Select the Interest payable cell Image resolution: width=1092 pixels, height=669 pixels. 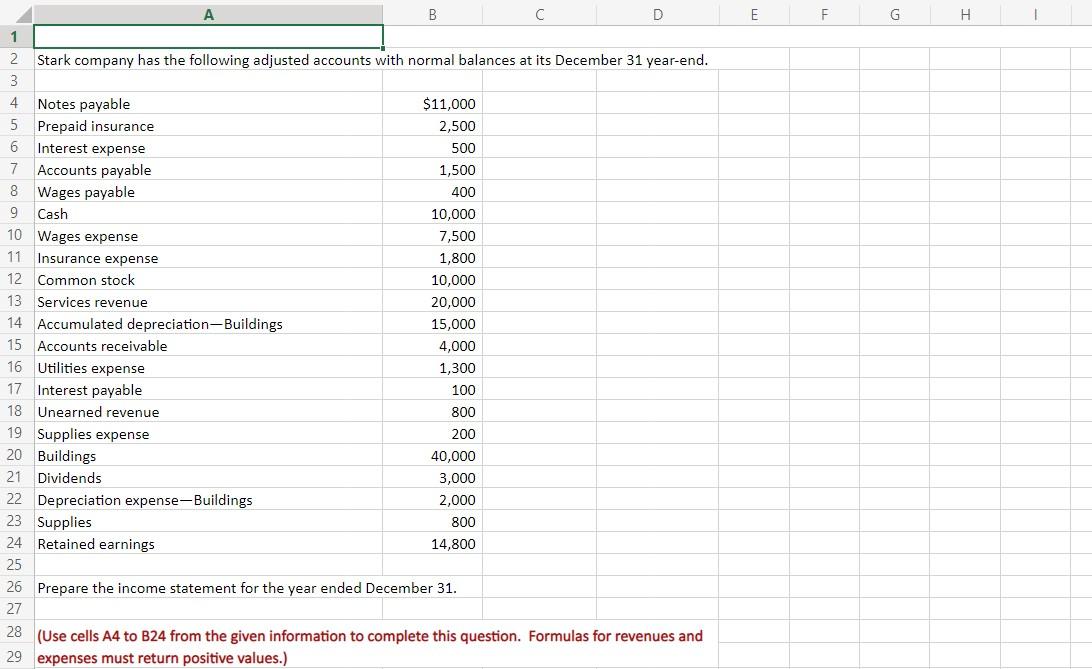click(x=208, y=390)
